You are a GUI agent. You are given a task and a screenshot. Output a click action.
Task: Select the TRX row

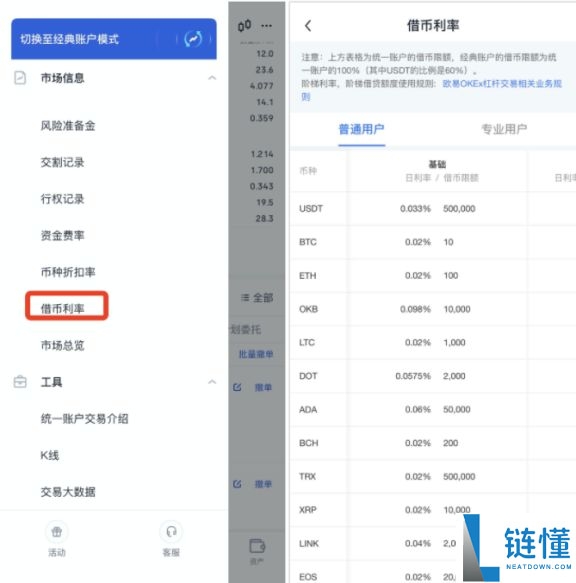coord(433,476)
